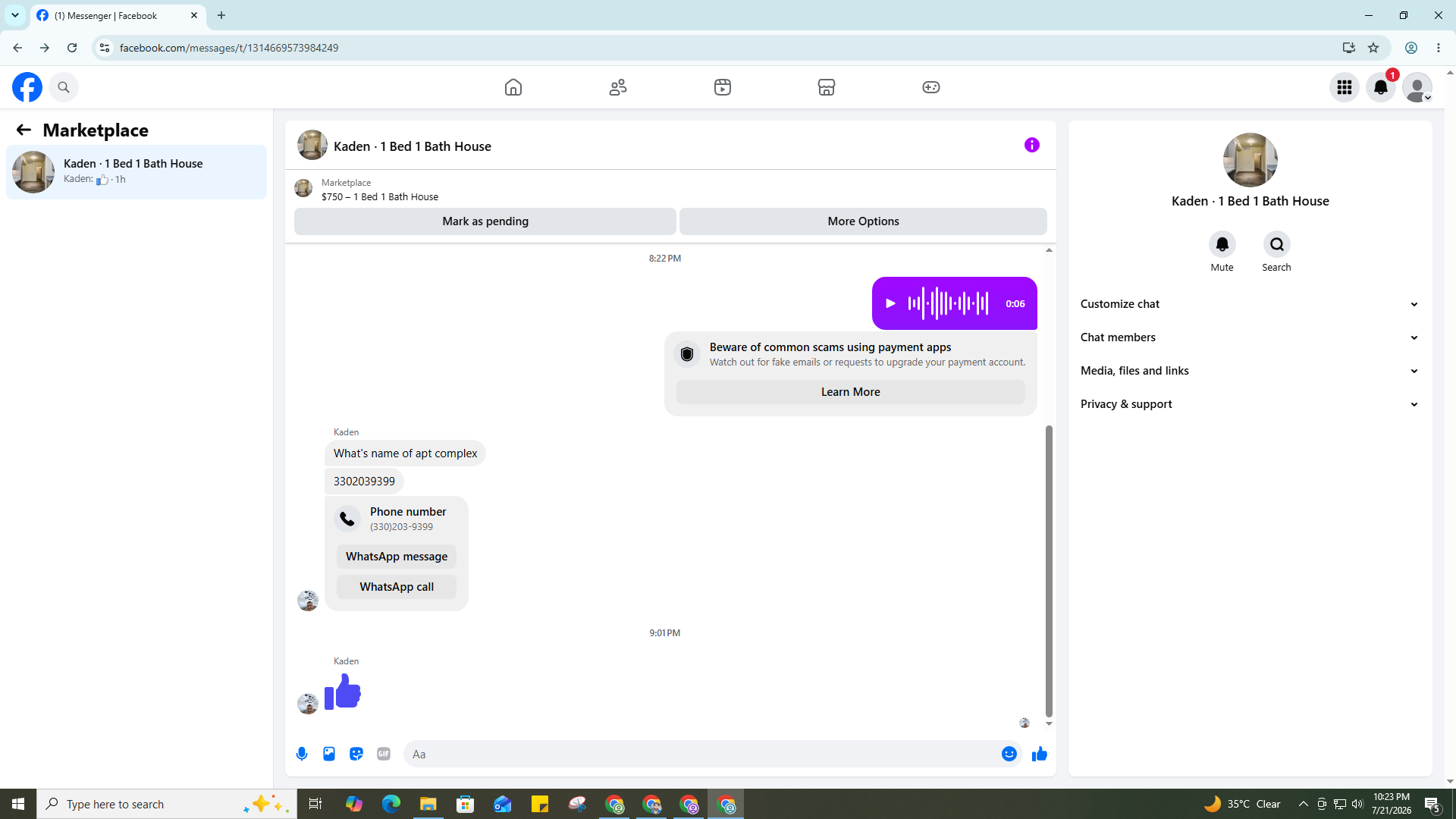
Task: Open the Chrome three-dot menu
Action: tap(1439, 48)
